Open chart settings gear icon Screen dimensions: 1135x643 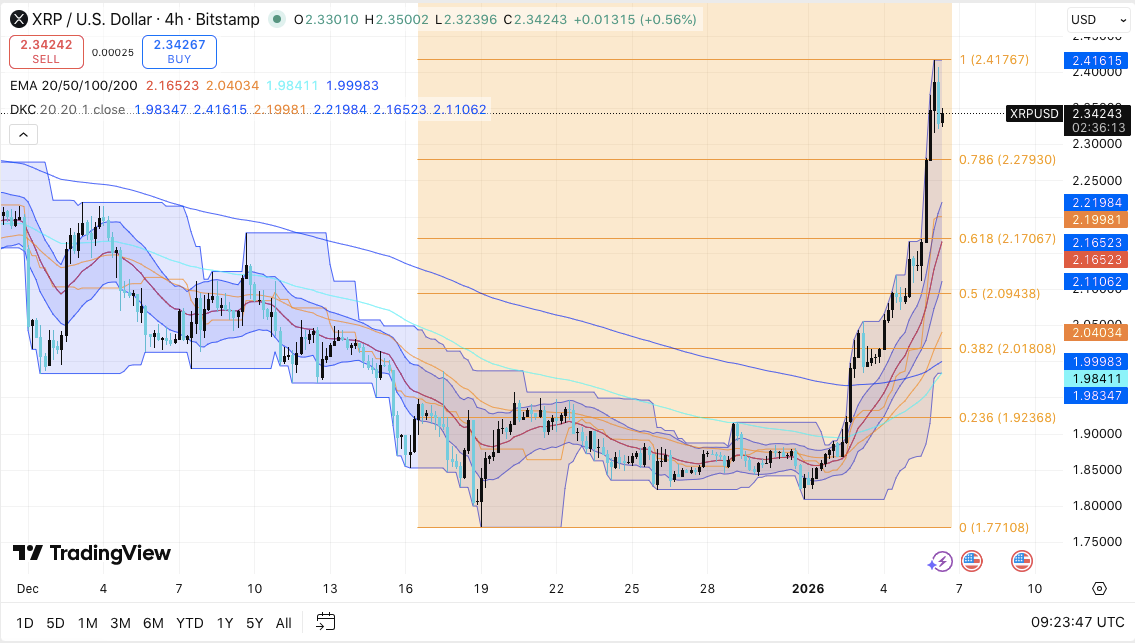tap(1099, 589)
